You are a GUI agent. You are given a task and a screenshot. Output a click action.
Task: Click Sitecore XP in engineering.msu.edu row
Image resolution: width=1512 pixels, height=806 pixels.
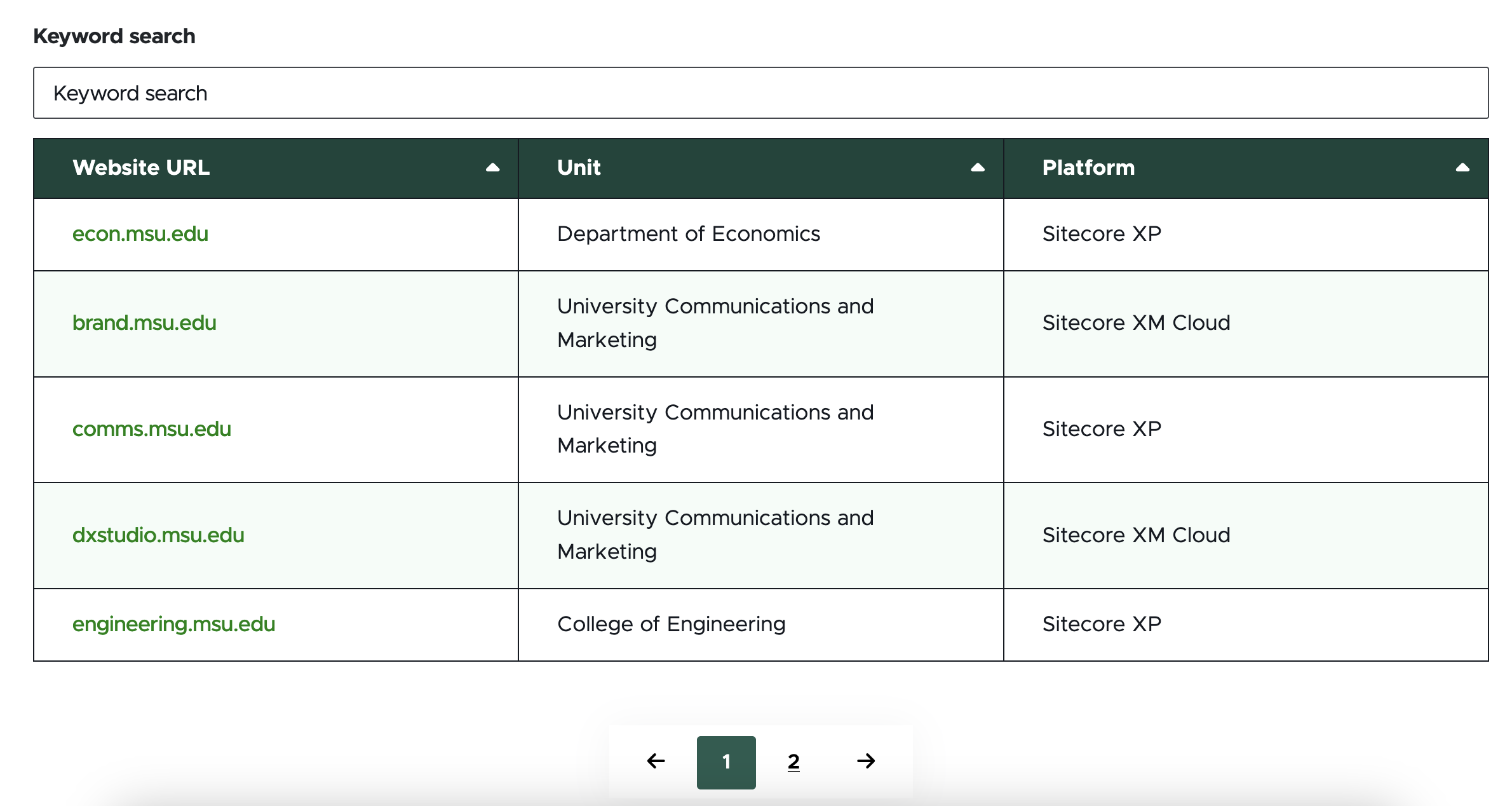point(1102,624)
